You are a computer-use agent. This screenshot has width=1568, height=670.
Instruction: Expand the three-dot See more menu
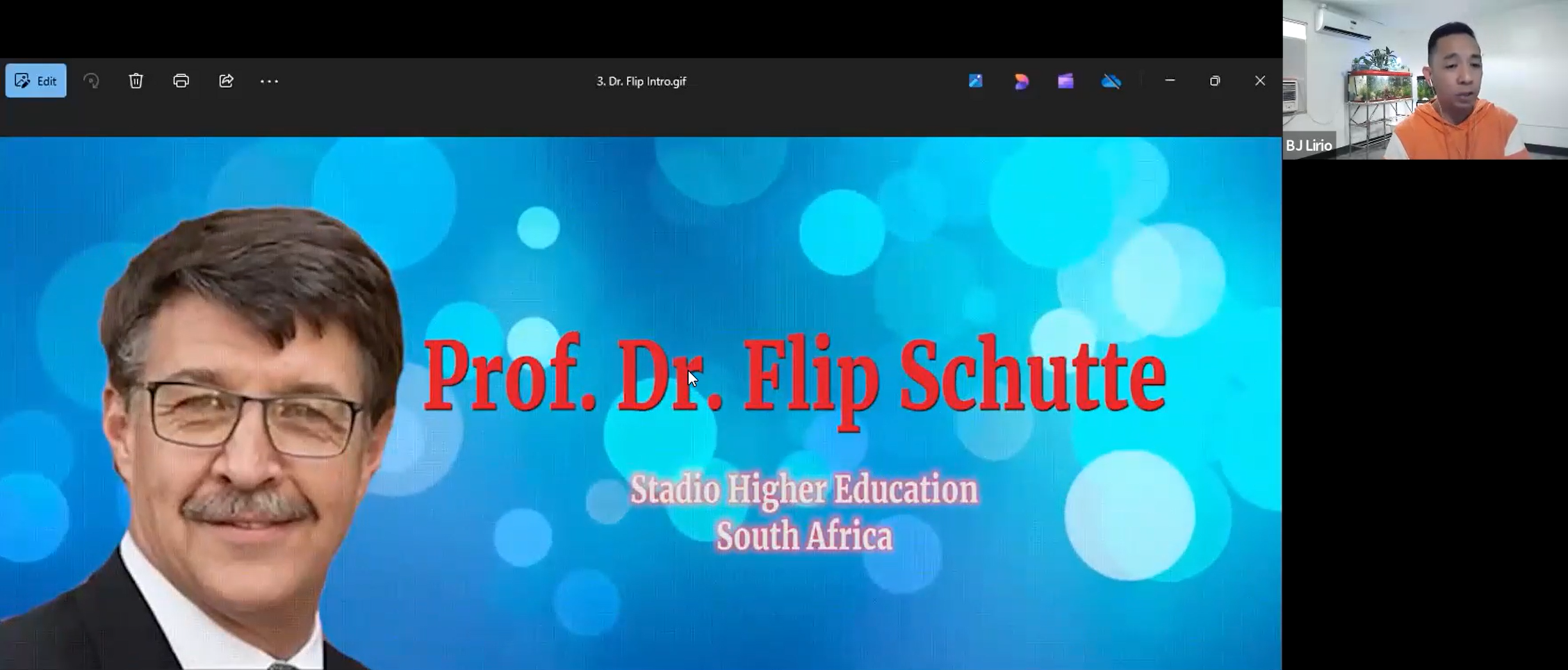(269, 81)
